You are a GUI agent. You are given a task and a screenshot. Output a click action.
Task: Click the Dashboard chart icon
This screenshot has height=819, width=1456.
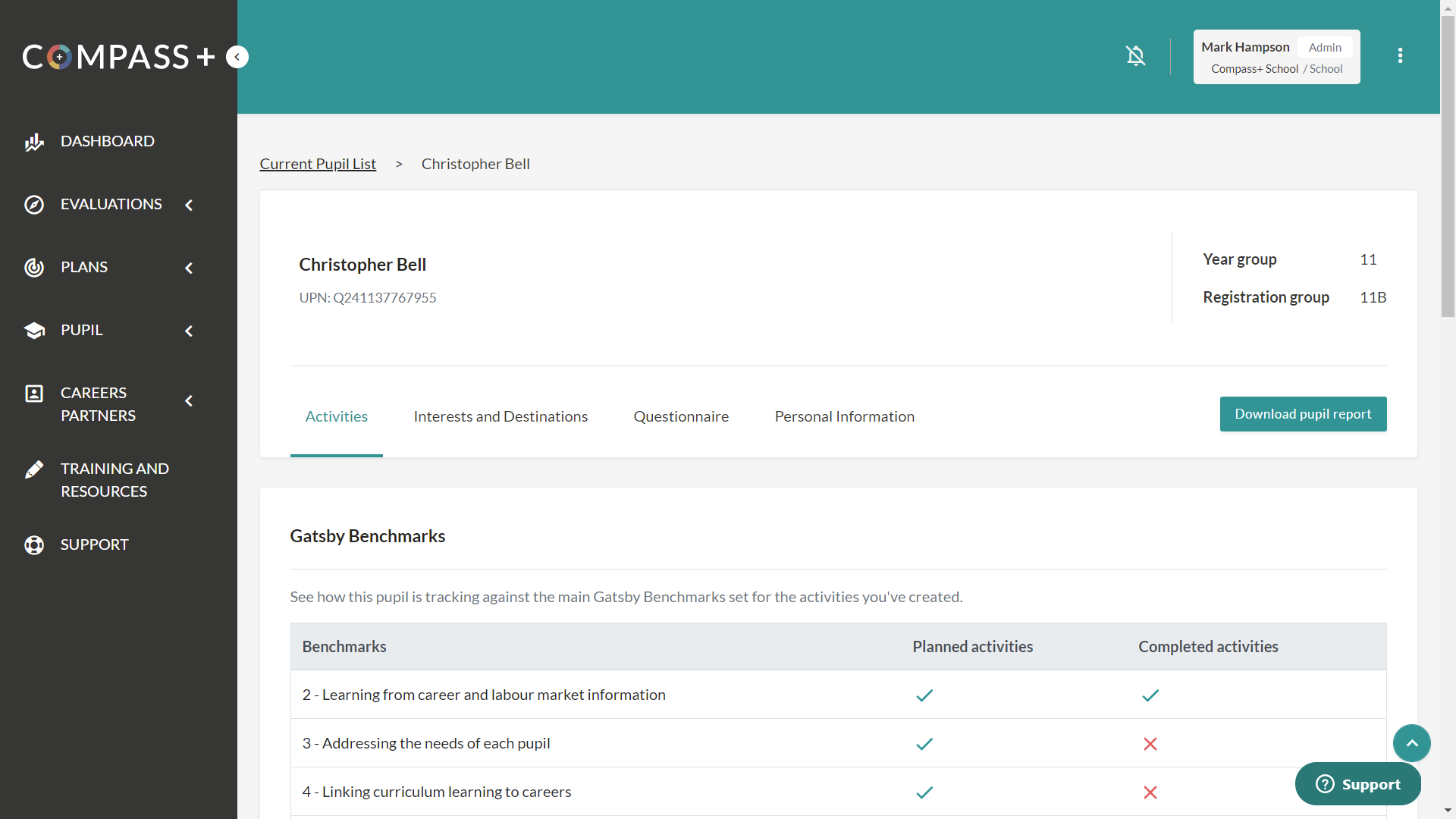pos(34,142)
